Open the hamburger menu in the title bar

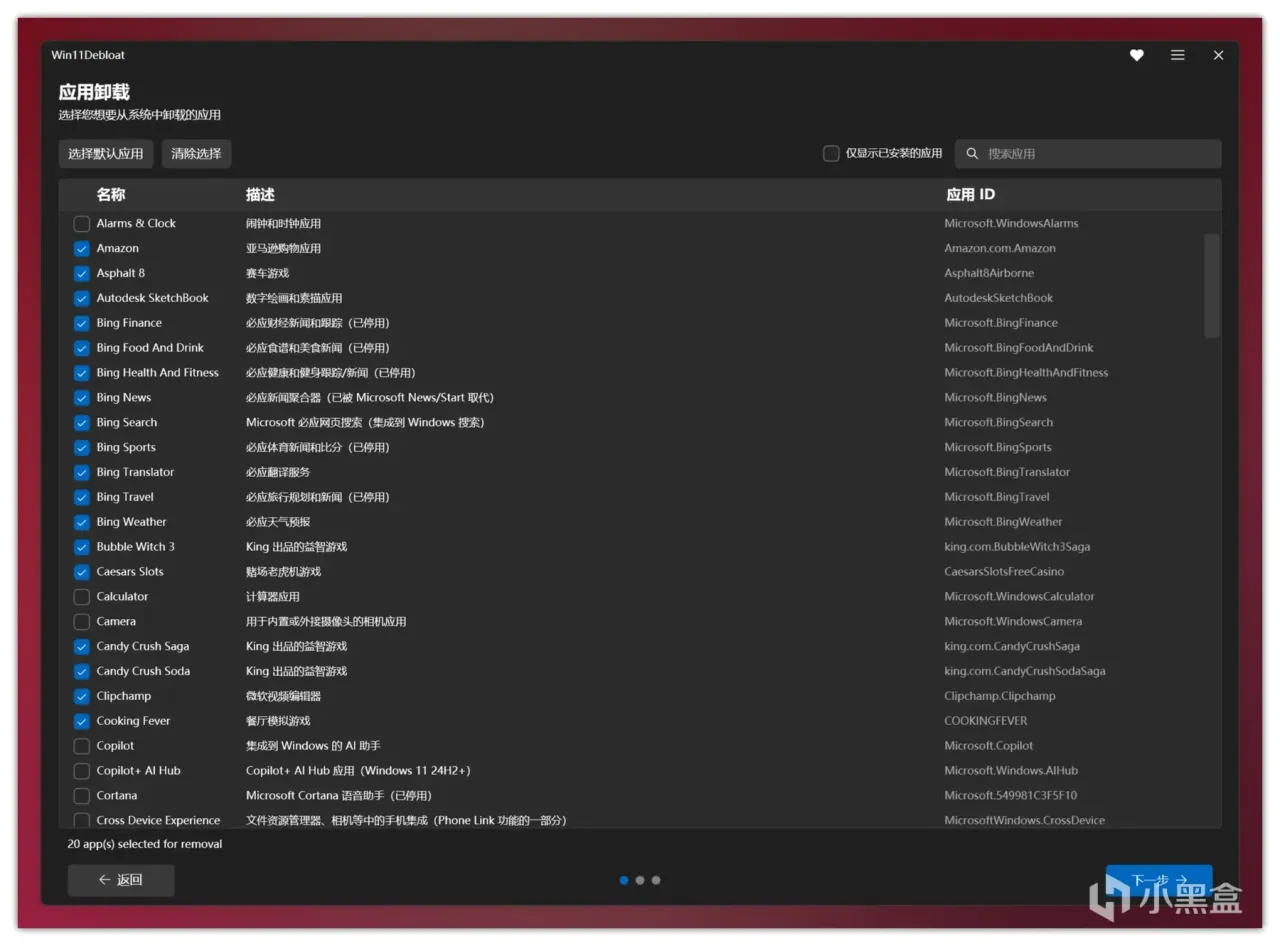click(1178, 55)
